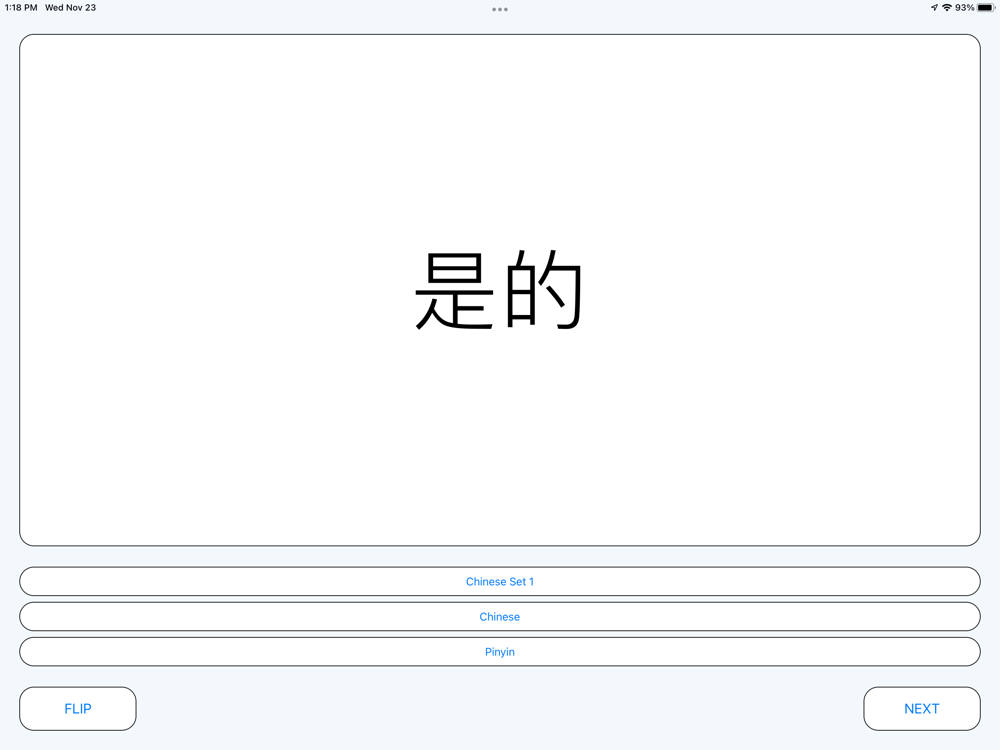Go to the next card with NEXT

click(922, 709)
